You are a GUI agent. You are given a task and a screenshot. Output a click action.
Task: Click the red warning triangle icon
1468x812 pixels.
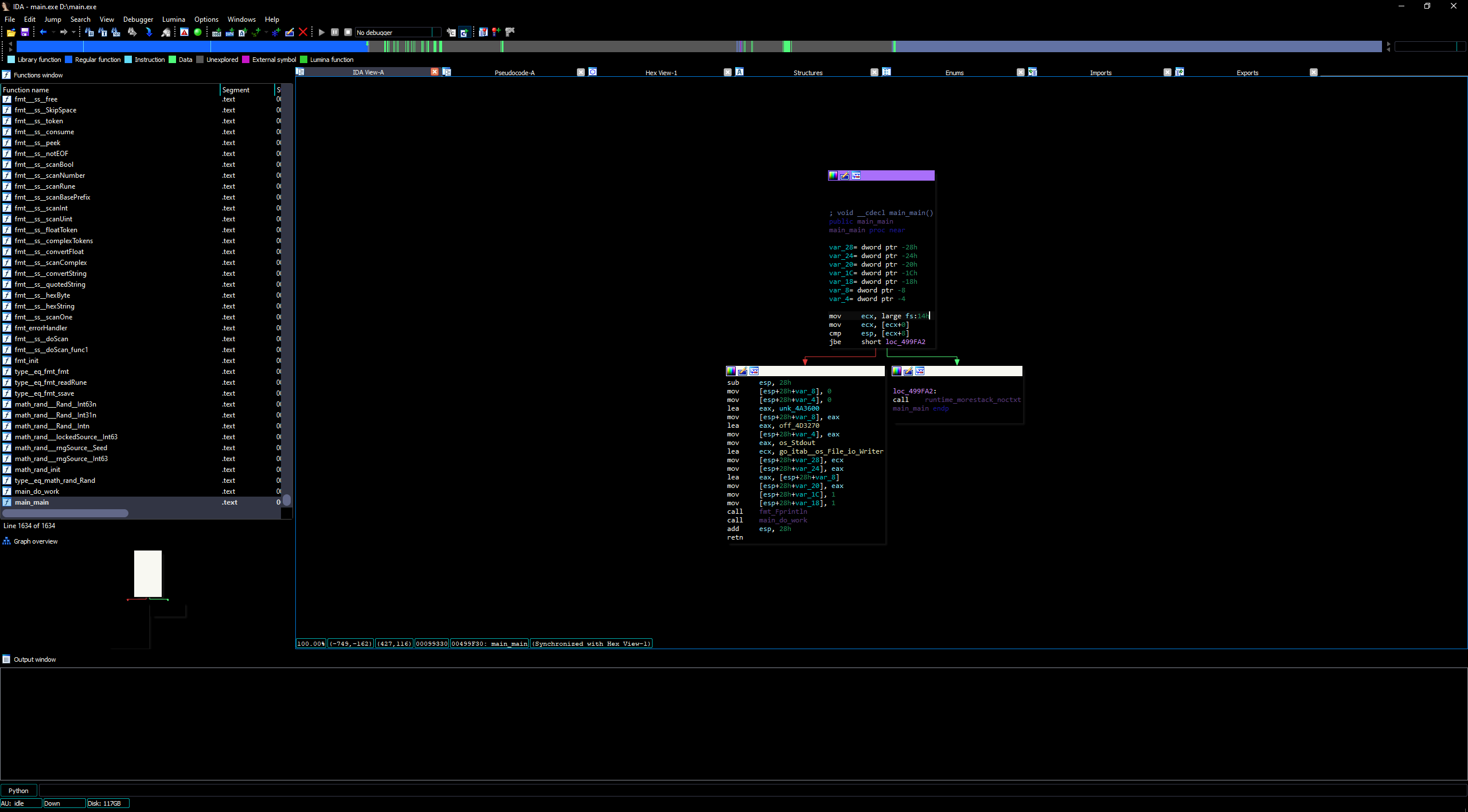tap(184, 32)
